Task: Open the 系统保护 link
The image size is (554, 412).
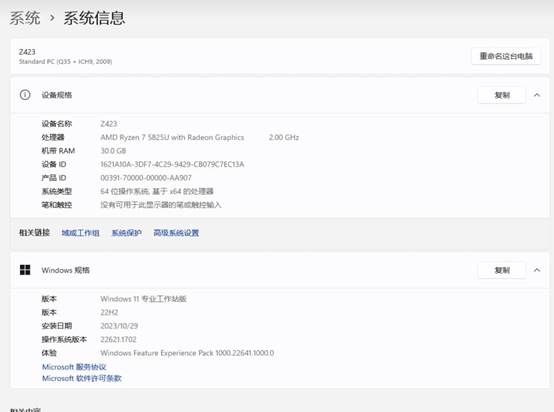Action: (126, 233)
